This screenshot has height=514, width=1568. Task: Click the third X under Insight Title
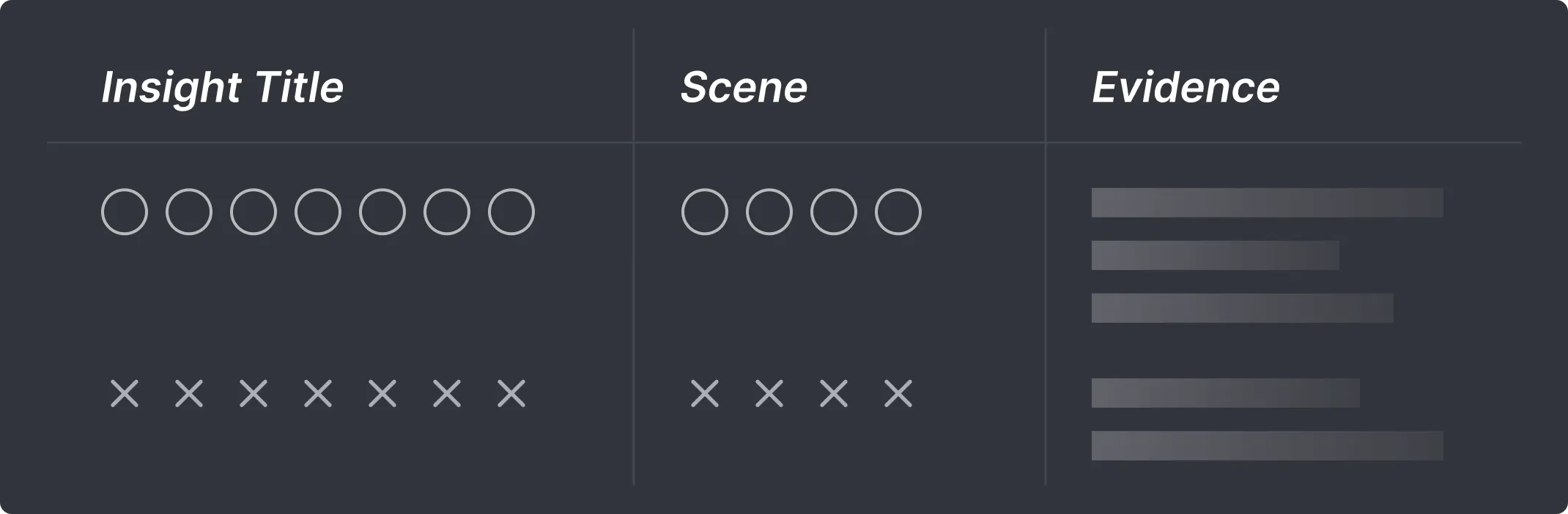pos(254,393)
